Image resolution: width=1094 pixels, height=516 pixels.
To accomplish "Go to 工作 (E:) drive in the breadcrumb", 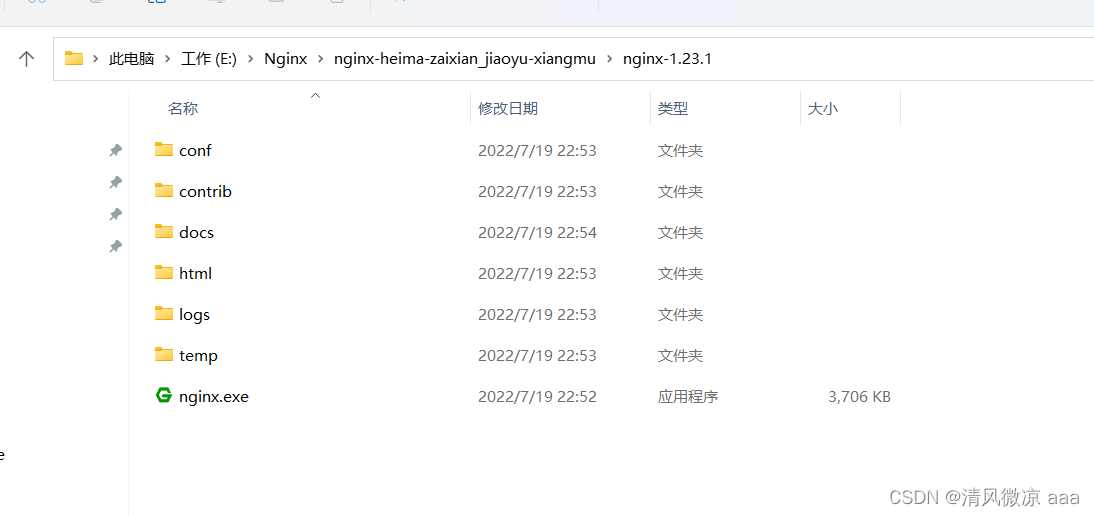I will pos(209,59).
